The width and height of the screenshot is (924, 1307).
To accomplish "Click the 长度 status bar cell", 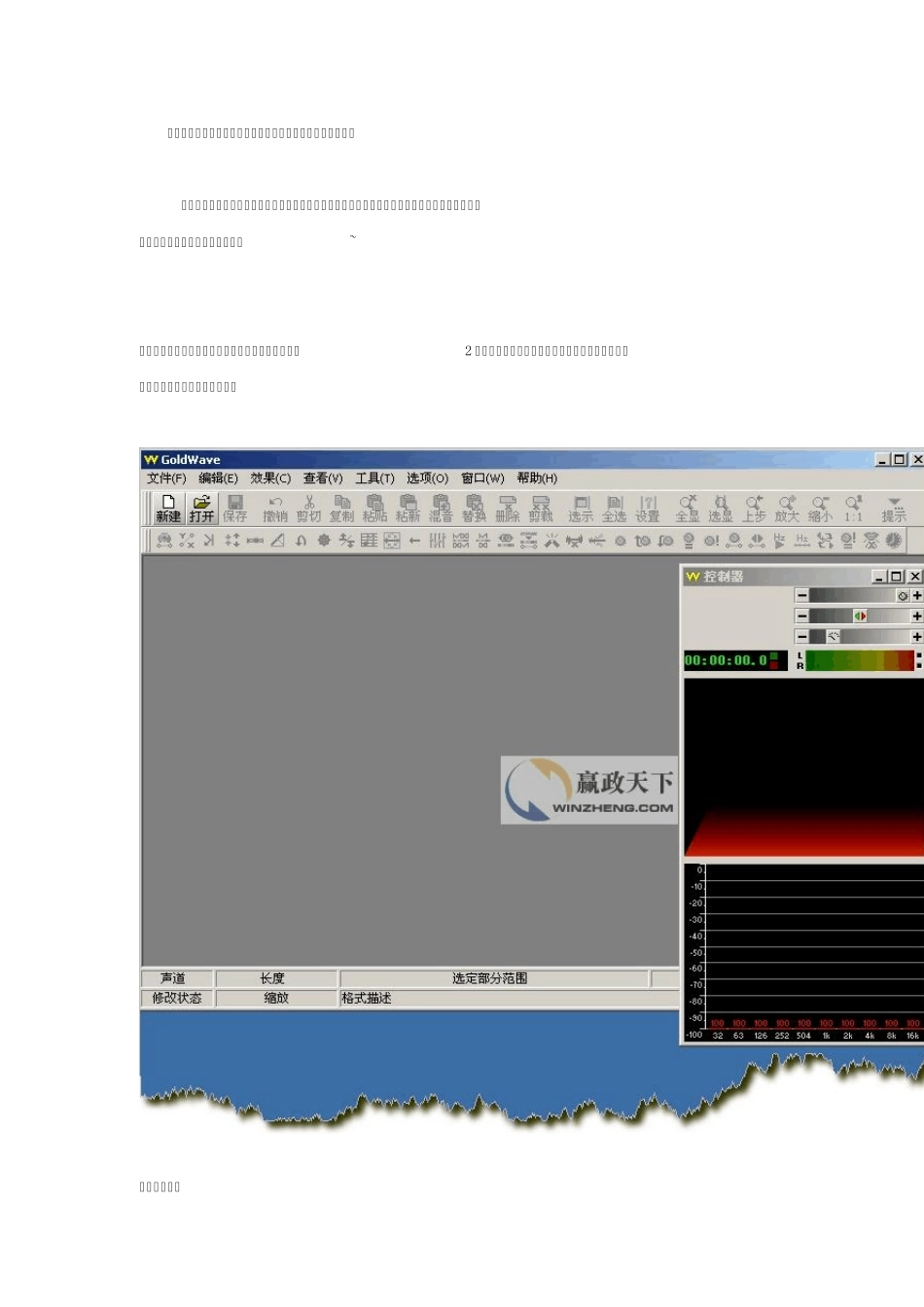I will point(276,978).
